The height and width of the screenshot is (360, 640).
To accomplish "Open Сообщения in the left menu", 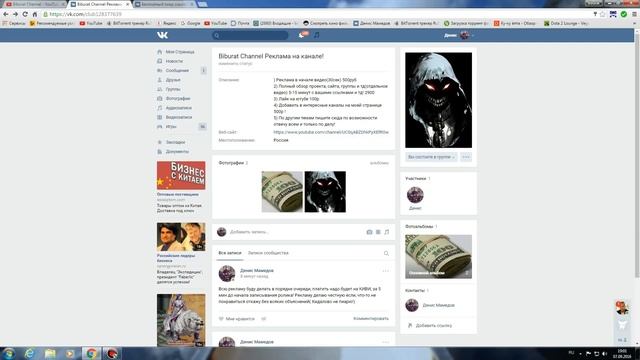I will 177,71.
